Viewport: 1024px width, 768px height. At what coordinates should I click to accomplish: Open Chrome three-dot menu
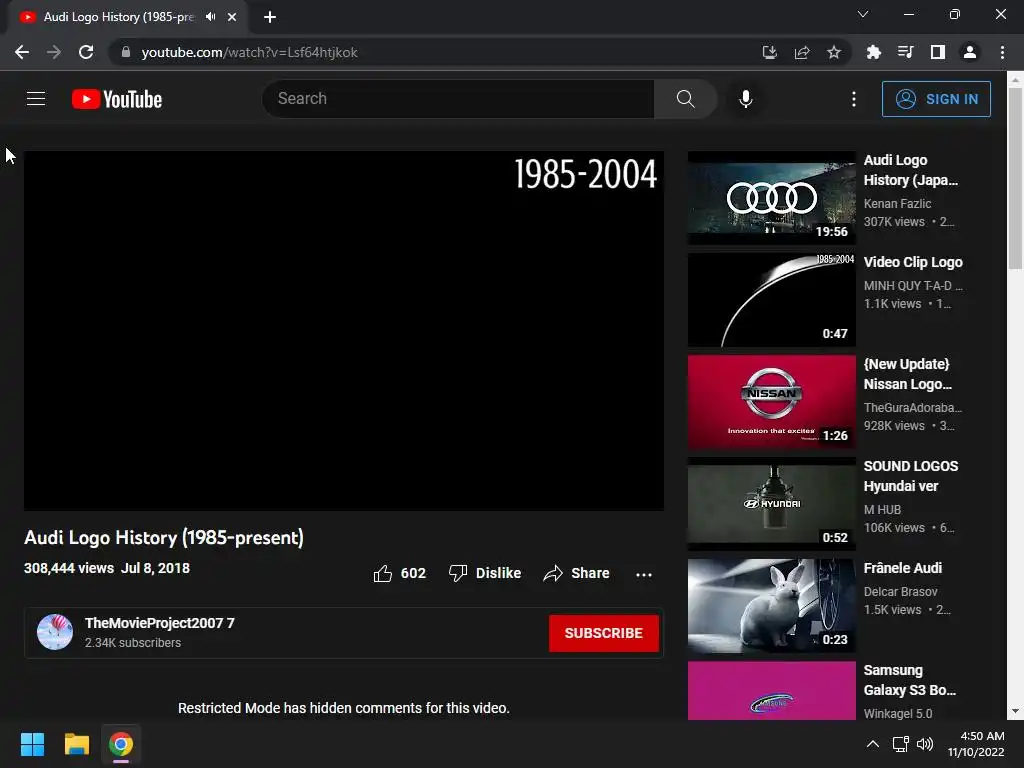pyautogui.click(x=1002, y=52)
